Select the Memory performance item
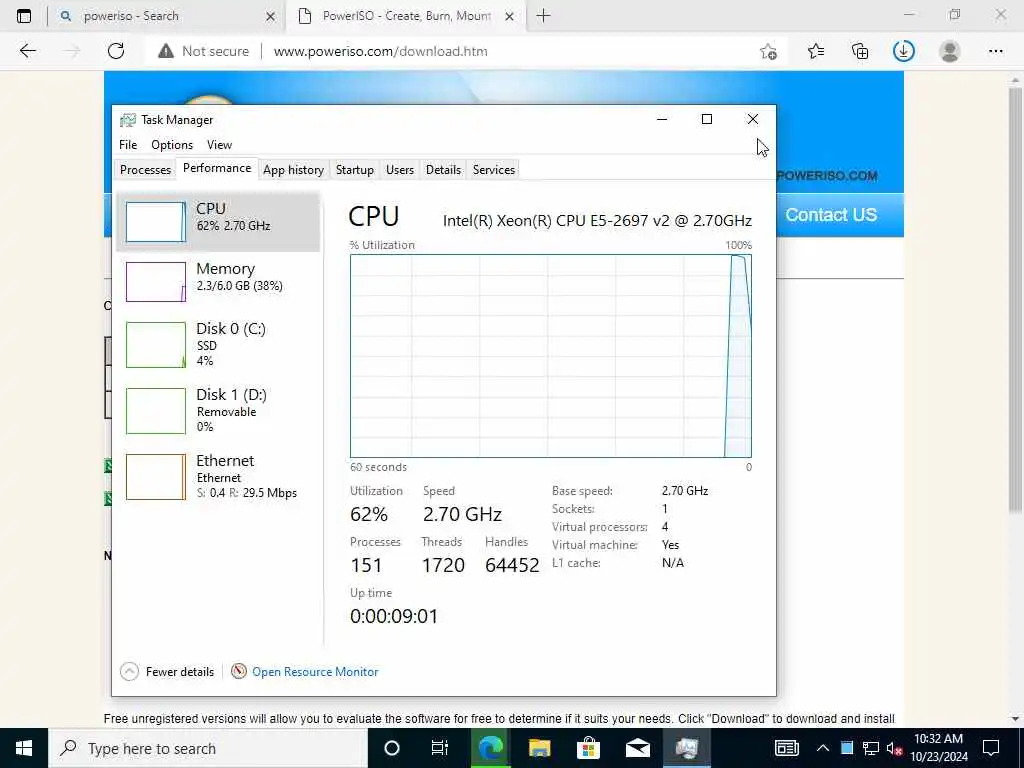 pos(218,281)
